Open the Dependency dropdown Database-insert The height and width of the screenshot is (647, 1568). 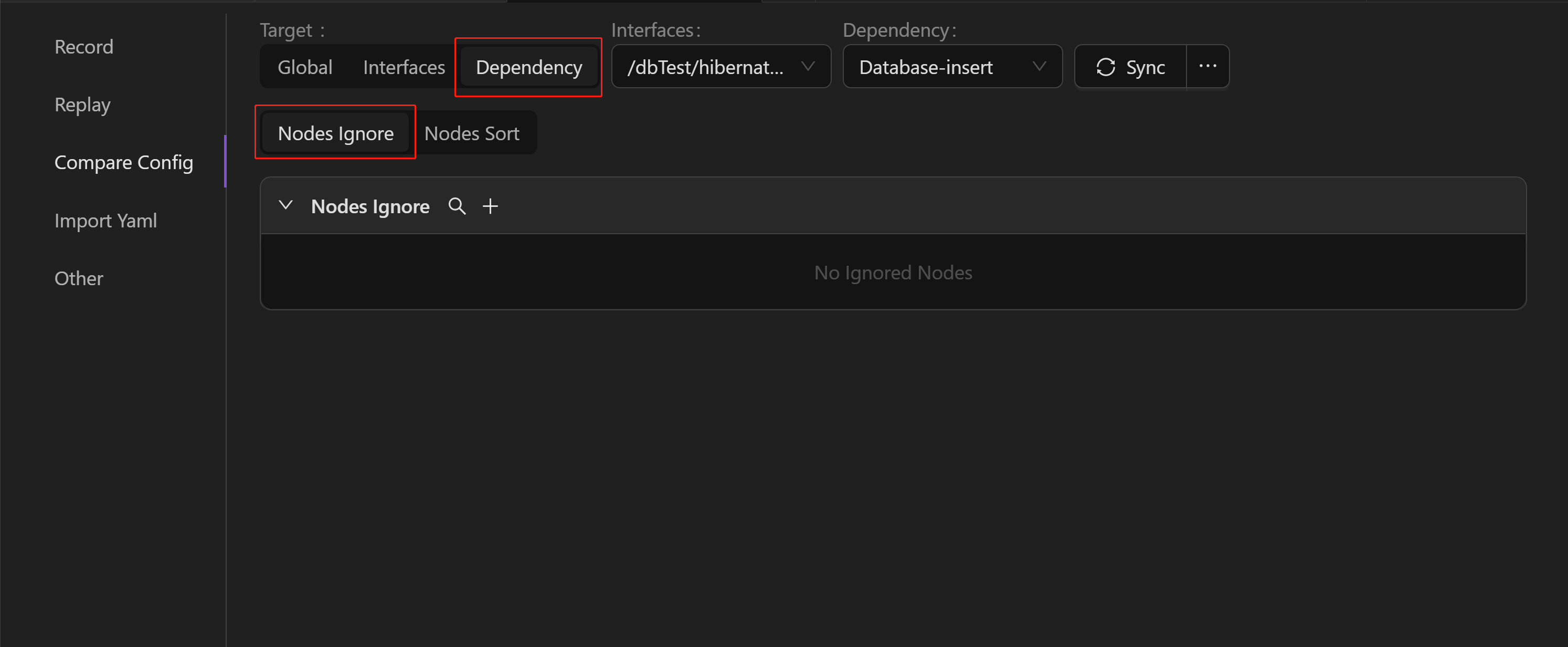[952, 66]
